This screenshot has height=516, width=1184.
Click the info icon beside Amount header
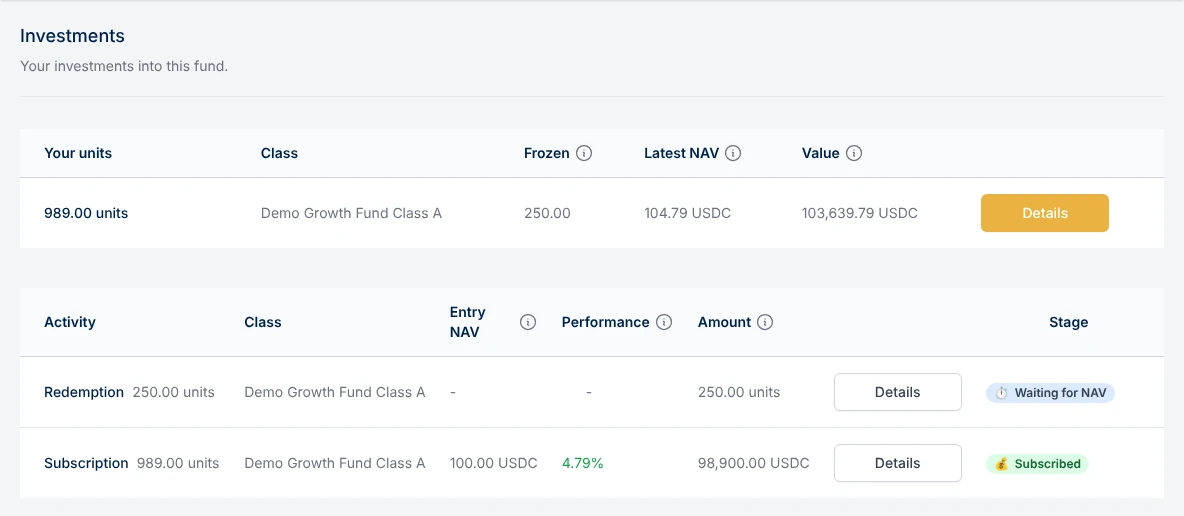[x=765, y=323]
